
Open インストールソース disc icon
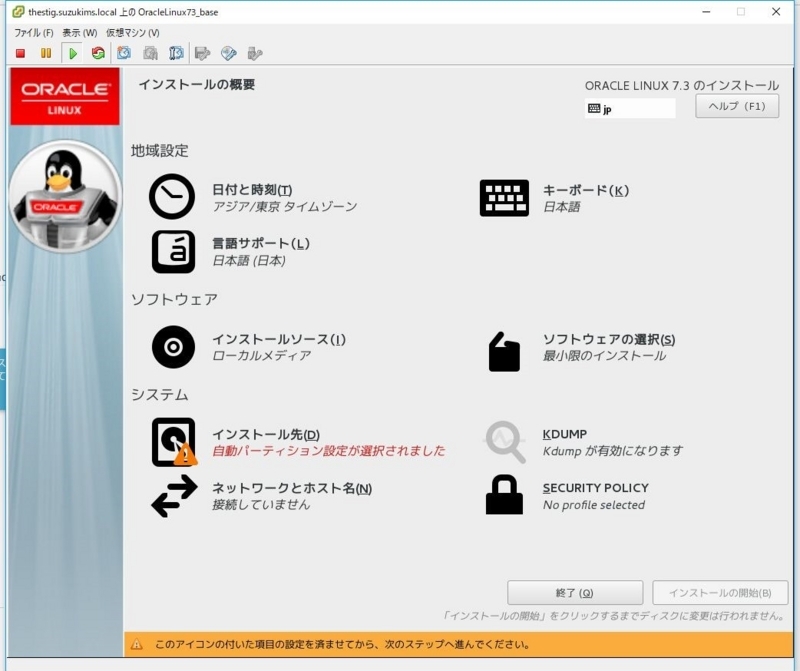point(173,347)
